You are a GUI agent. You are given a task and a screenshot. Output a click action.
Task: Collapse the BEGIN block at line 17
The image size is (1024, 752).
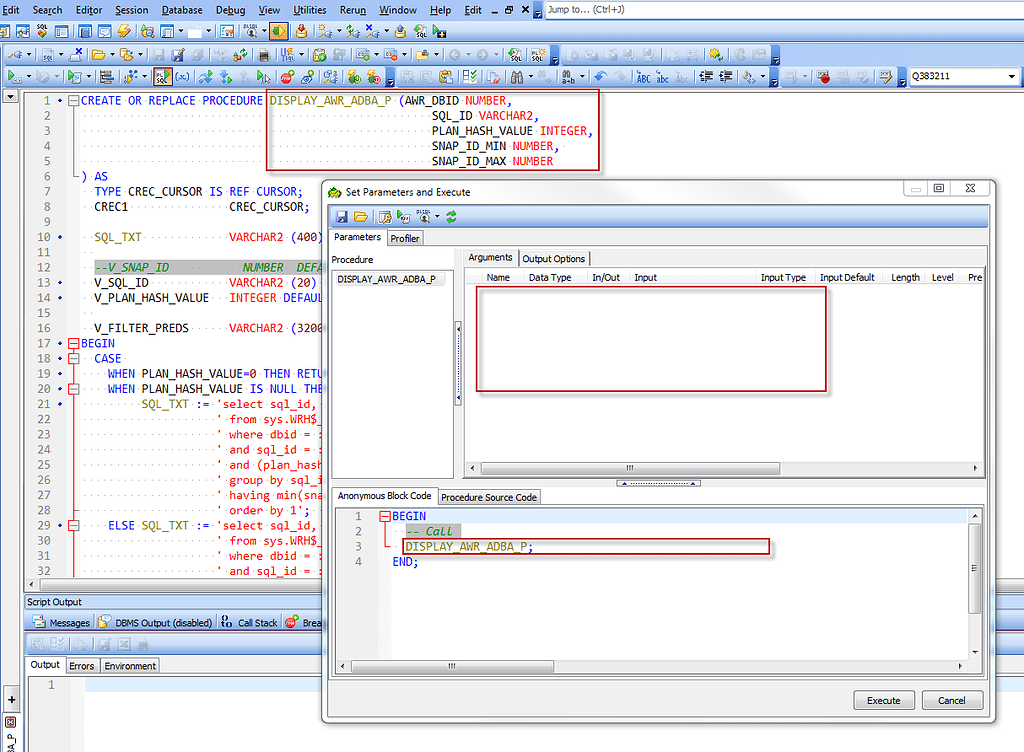pyautogui.click(x=73, y=343)
